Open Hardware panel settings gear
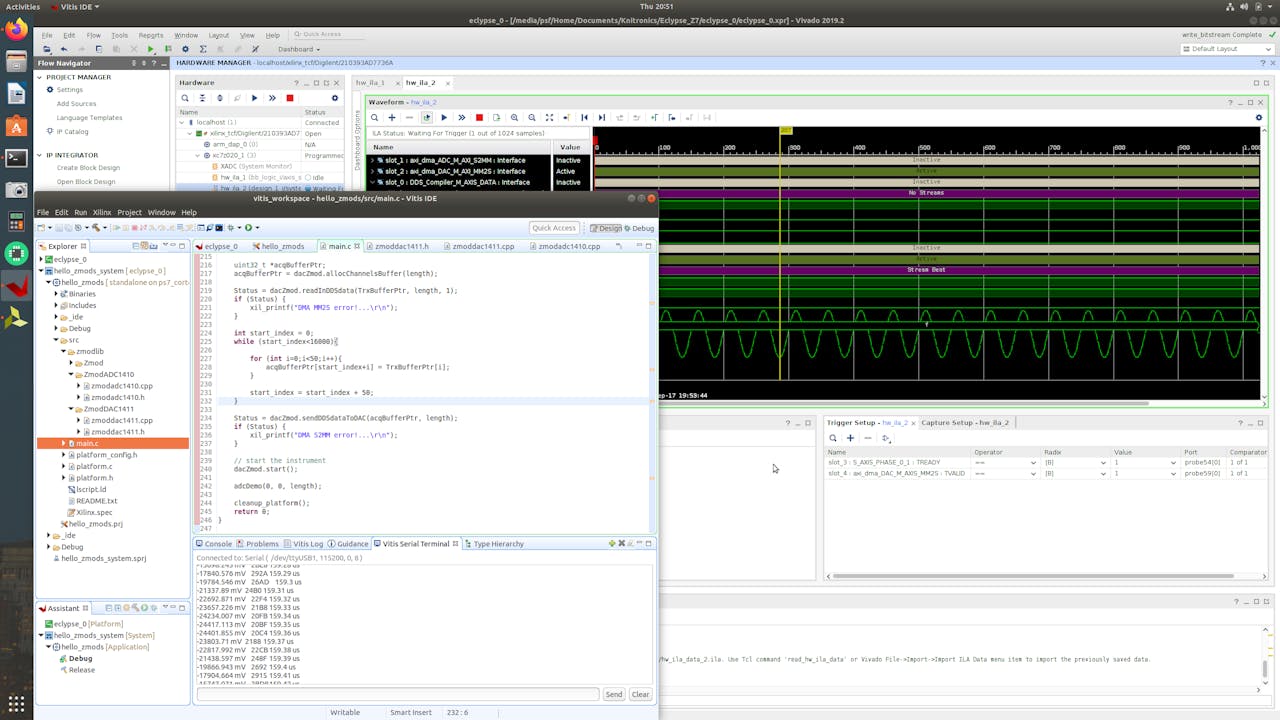The image size is (1280, 720). tap(335, 98)
